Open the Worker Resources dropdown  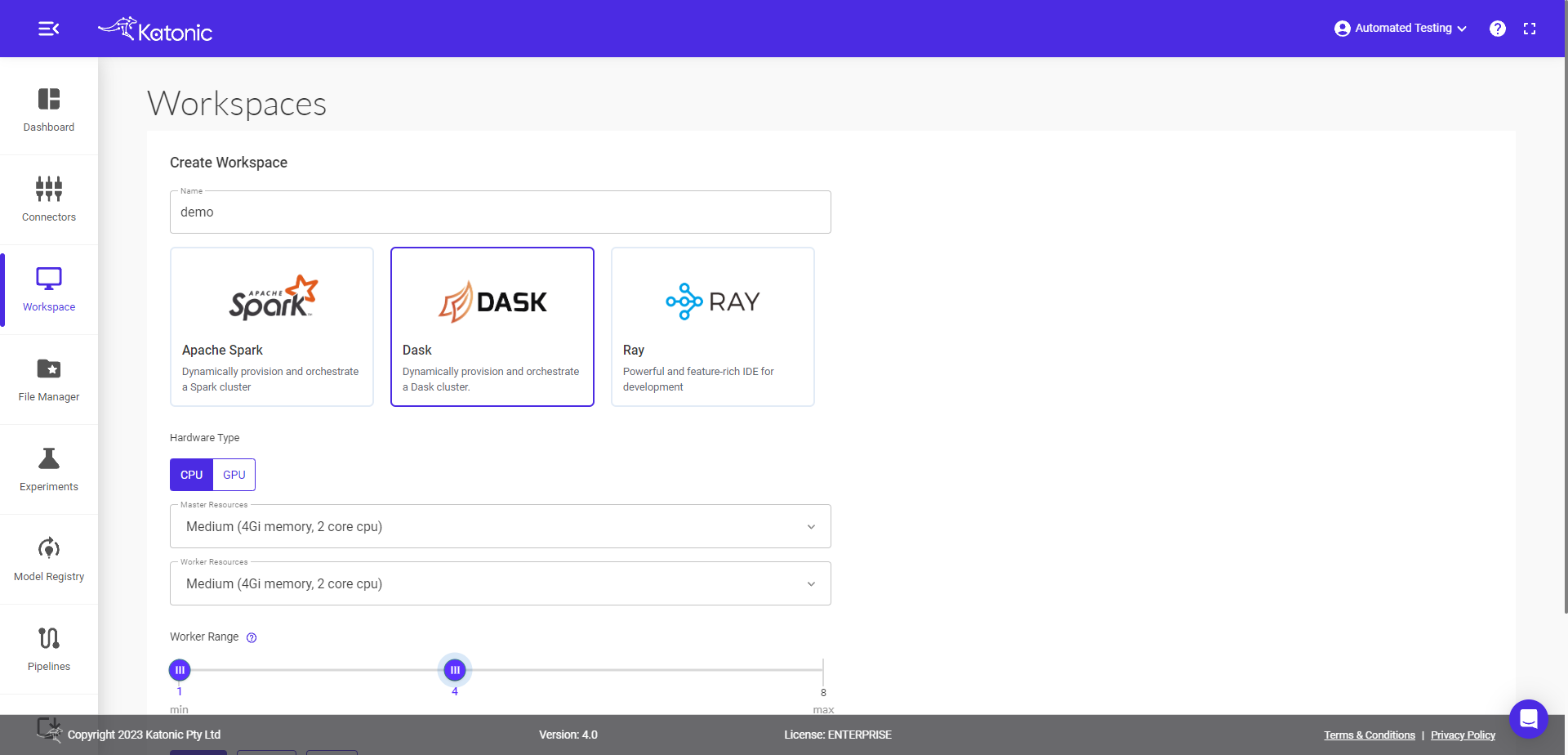[501, 583]
